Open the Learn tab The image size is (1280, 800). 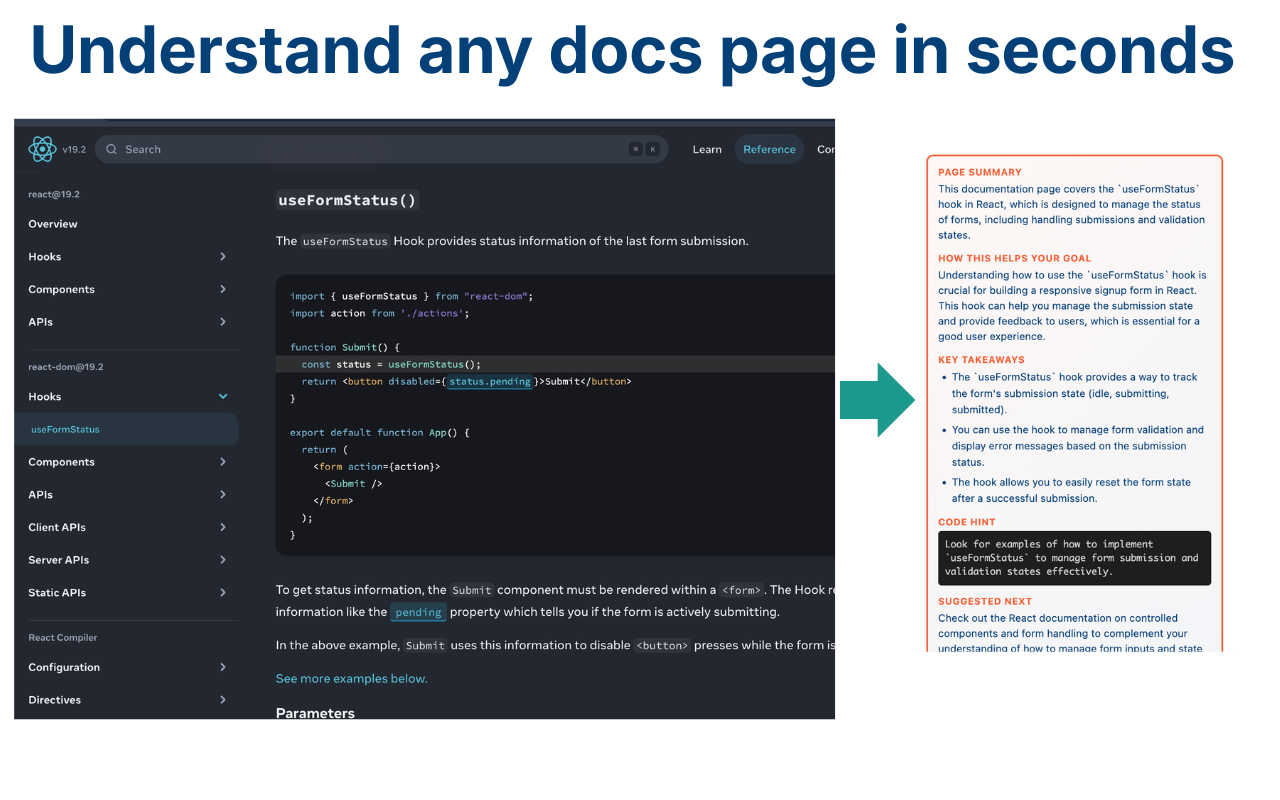tap(707, 149)
